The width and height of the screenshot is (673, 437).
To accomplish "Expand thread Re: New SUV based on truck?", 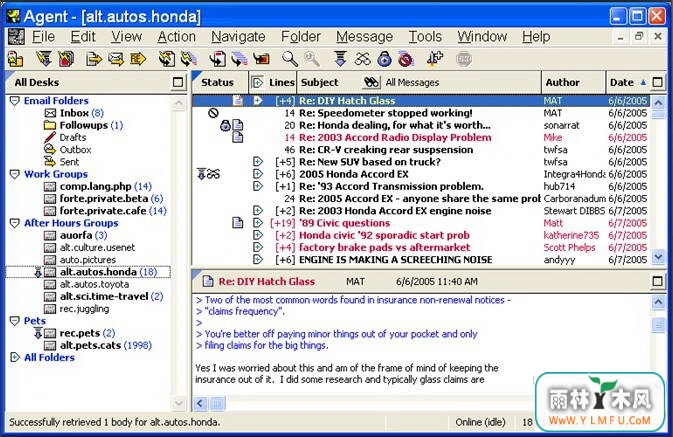I will point(258,162).
